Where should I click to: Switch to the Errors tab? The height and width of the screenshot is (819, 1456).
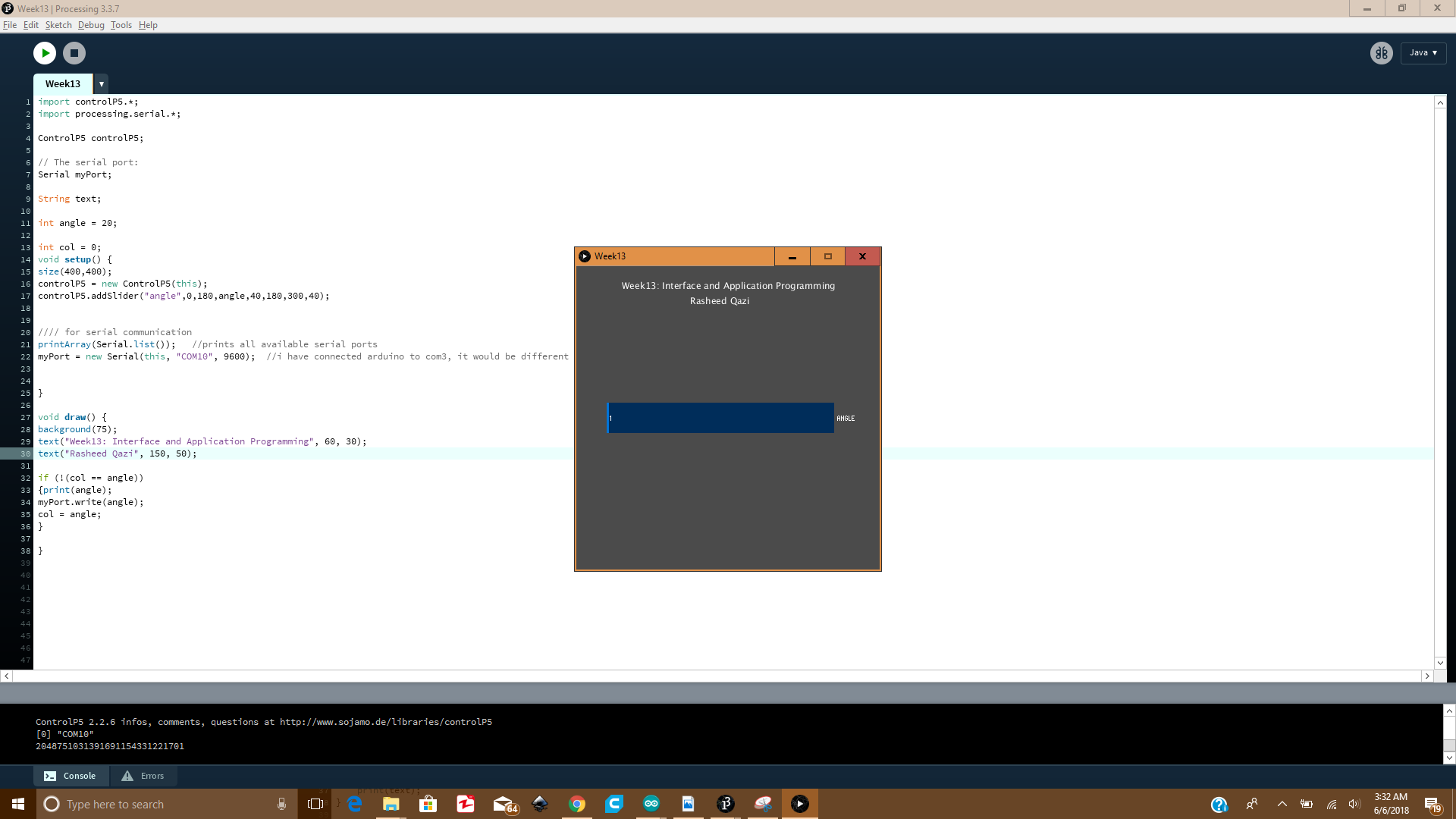tap(143, 776)
